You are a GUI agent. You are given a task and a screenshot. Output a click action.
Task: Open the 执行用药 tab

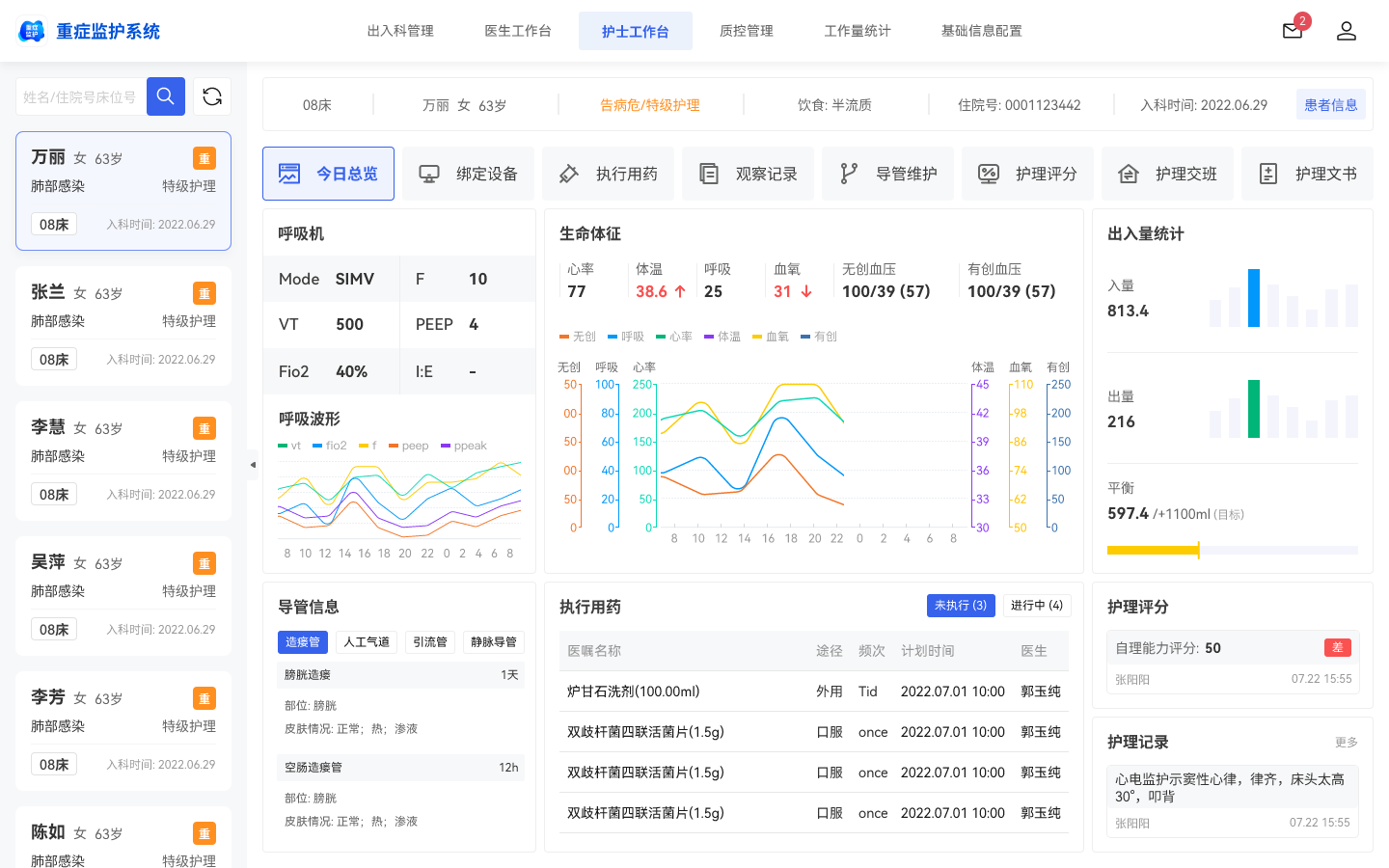(x=608, y=174)
